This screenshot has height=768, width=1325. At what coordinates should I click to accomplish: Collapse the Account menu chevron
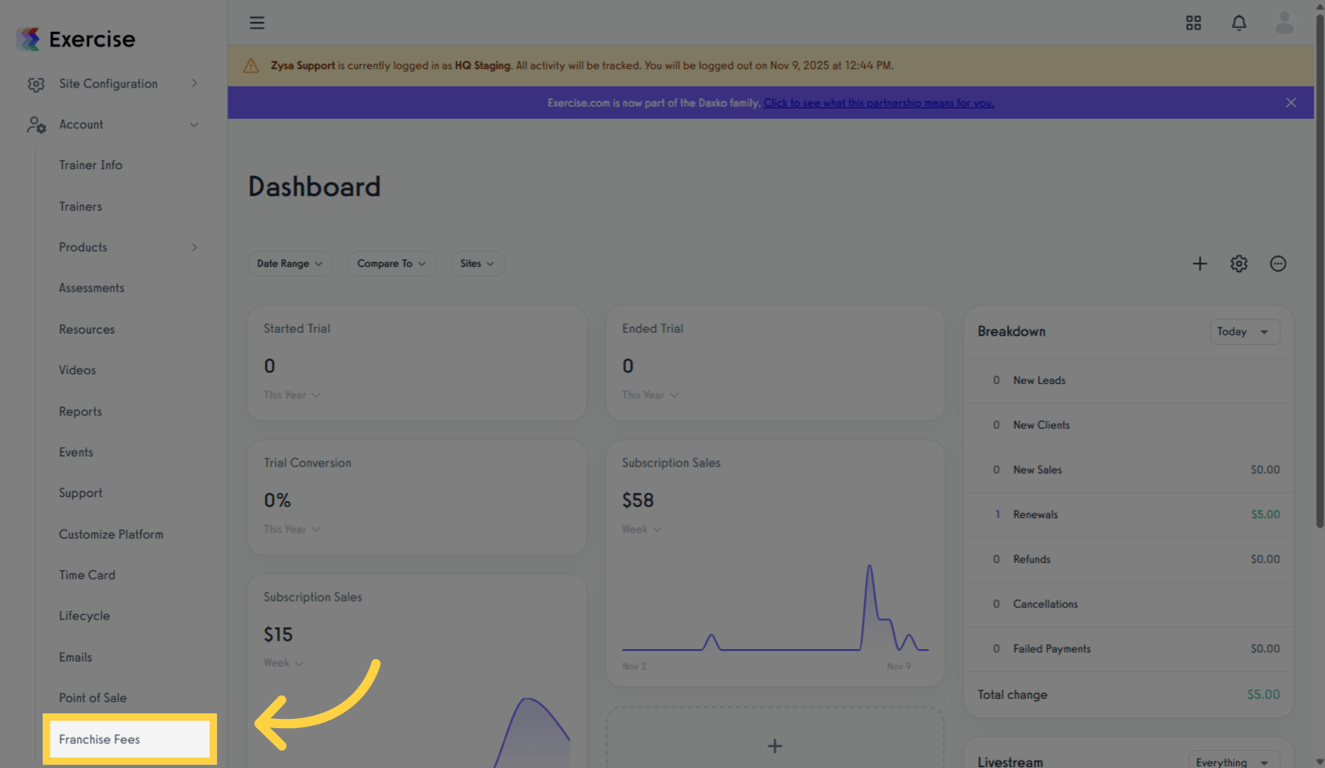(x=194, y=125)
